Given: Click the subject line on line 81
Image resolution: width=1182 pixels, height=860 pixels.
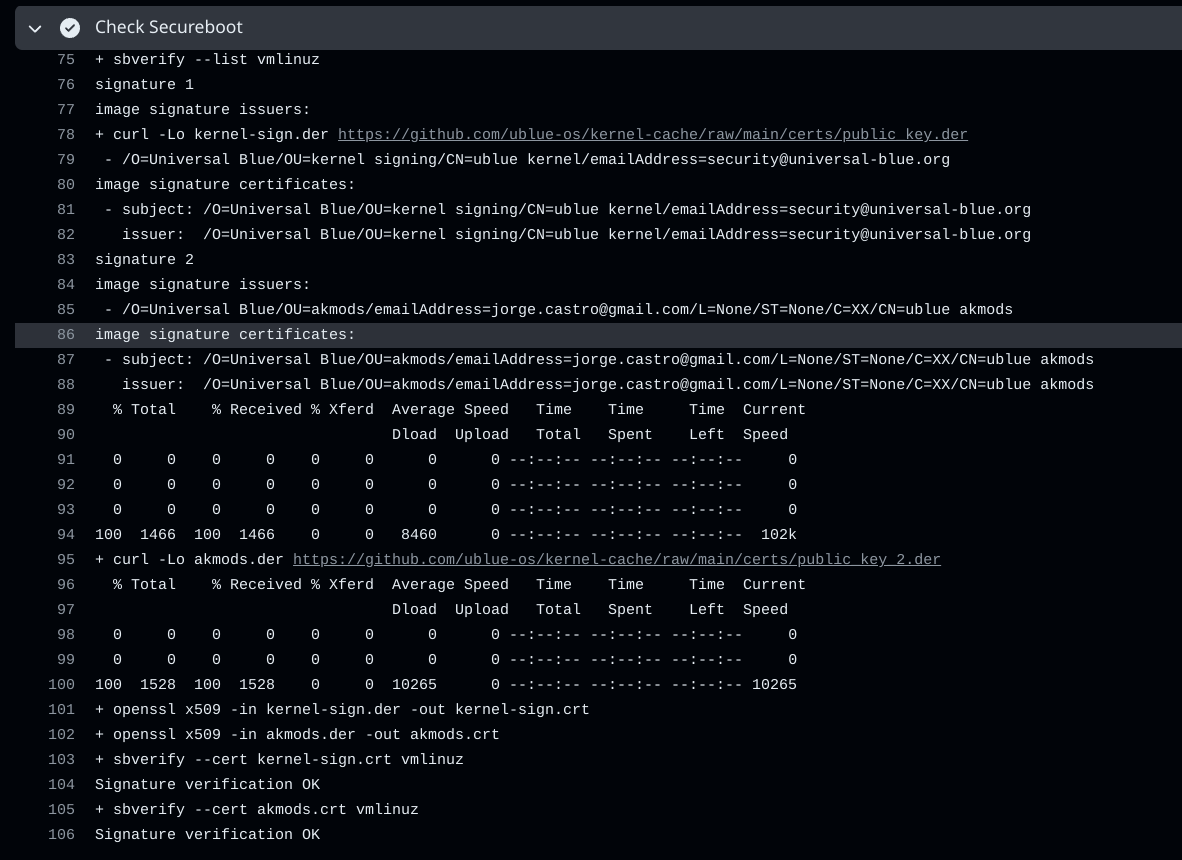Looking at the screenshot, I should click(x=568, y=210).
